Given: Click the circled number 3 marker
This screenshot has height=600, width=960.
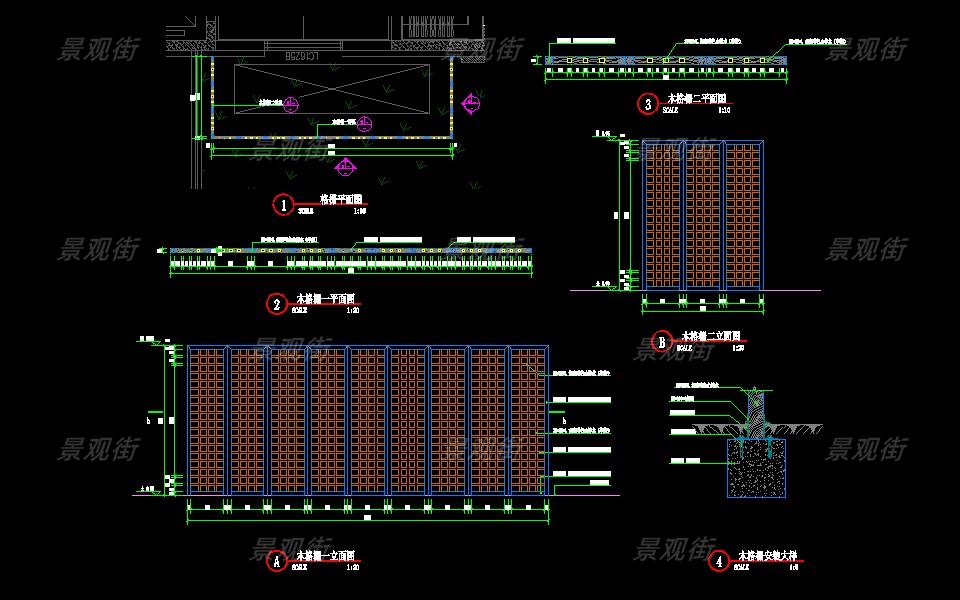Looking at the screenshot, I should click(648, 104).
